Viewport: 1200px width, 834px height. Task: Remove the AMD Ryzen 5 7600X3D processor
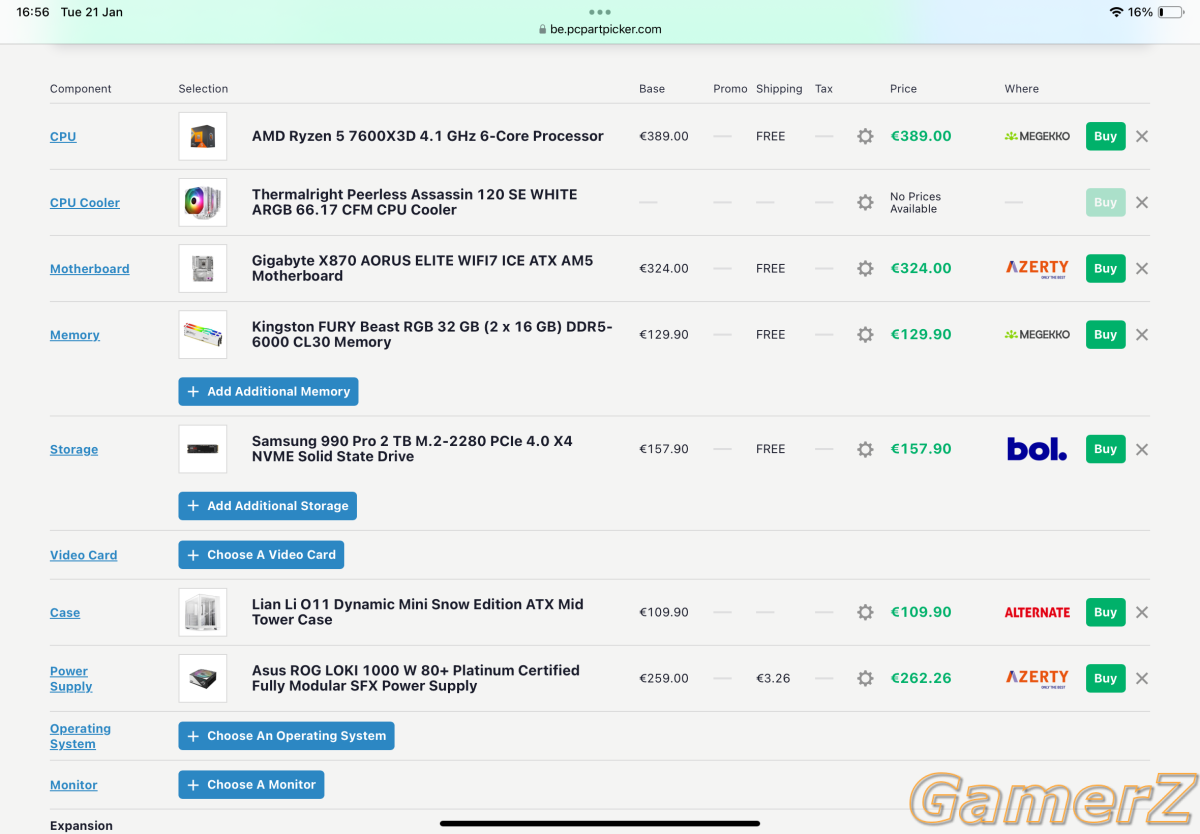1142,136
